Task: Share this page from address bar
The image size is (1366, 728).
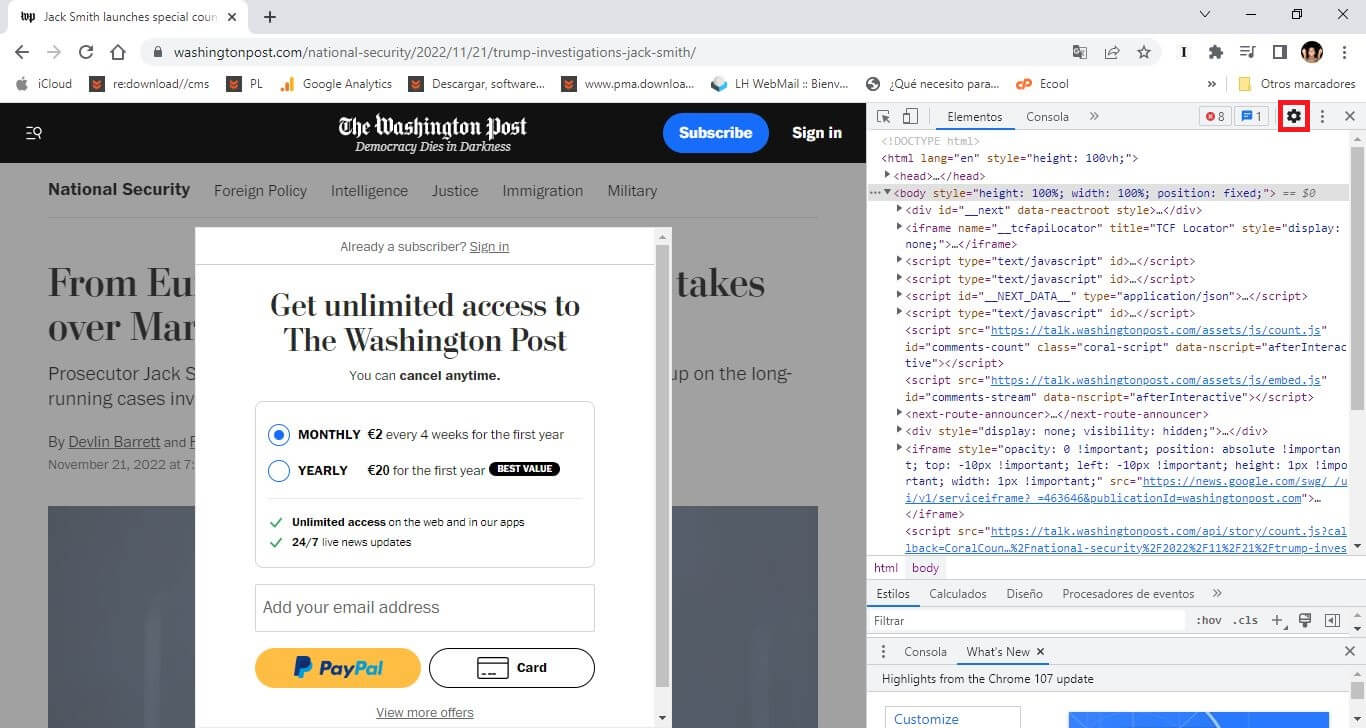Action: (x=1112, y=52)
